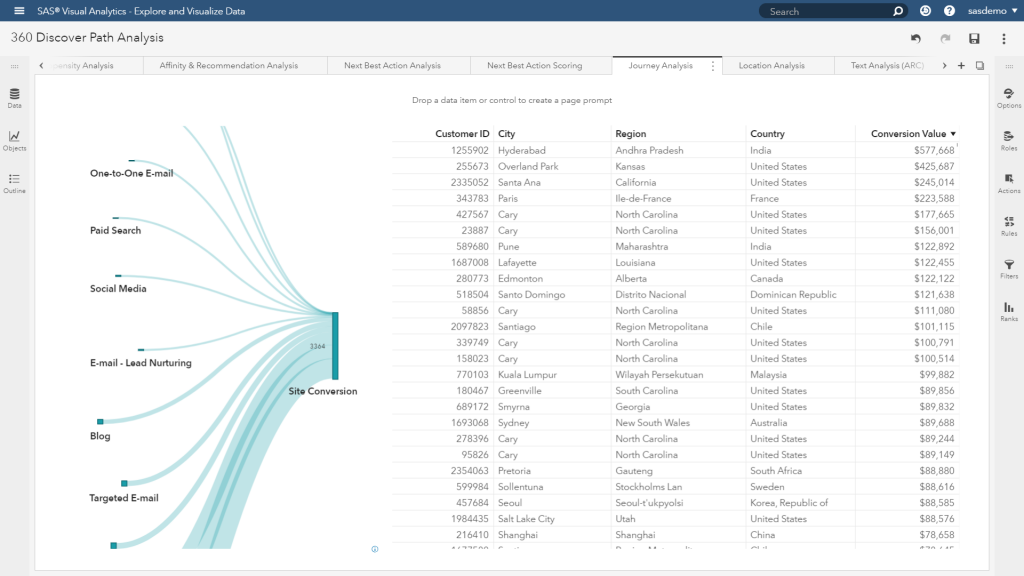1024x576 pixels.
Task: Open the Objects panel
Action: pos(14,140)
